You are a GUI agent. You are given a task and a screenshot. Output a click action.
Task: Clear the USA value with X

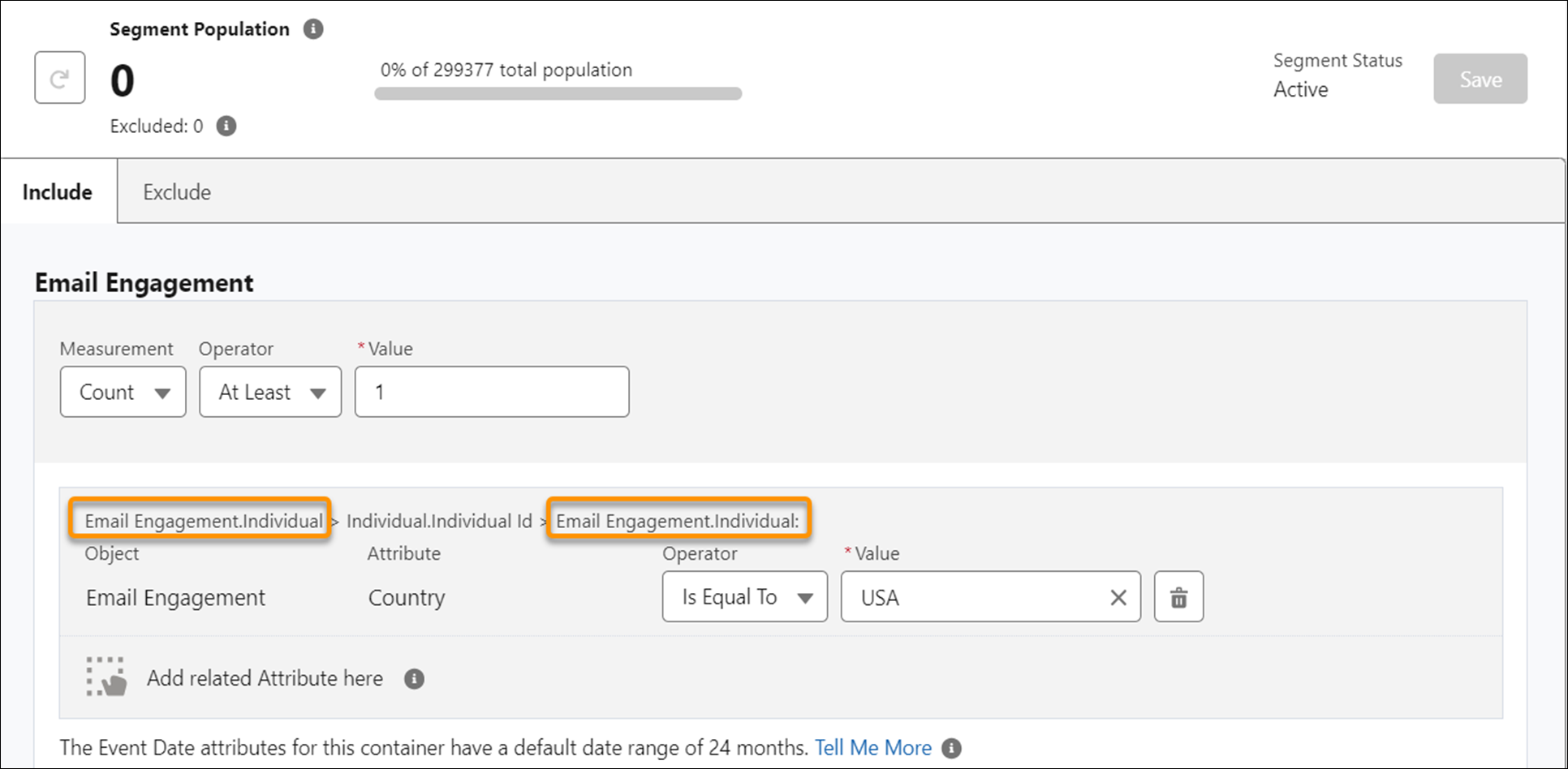pos(1118,598)
